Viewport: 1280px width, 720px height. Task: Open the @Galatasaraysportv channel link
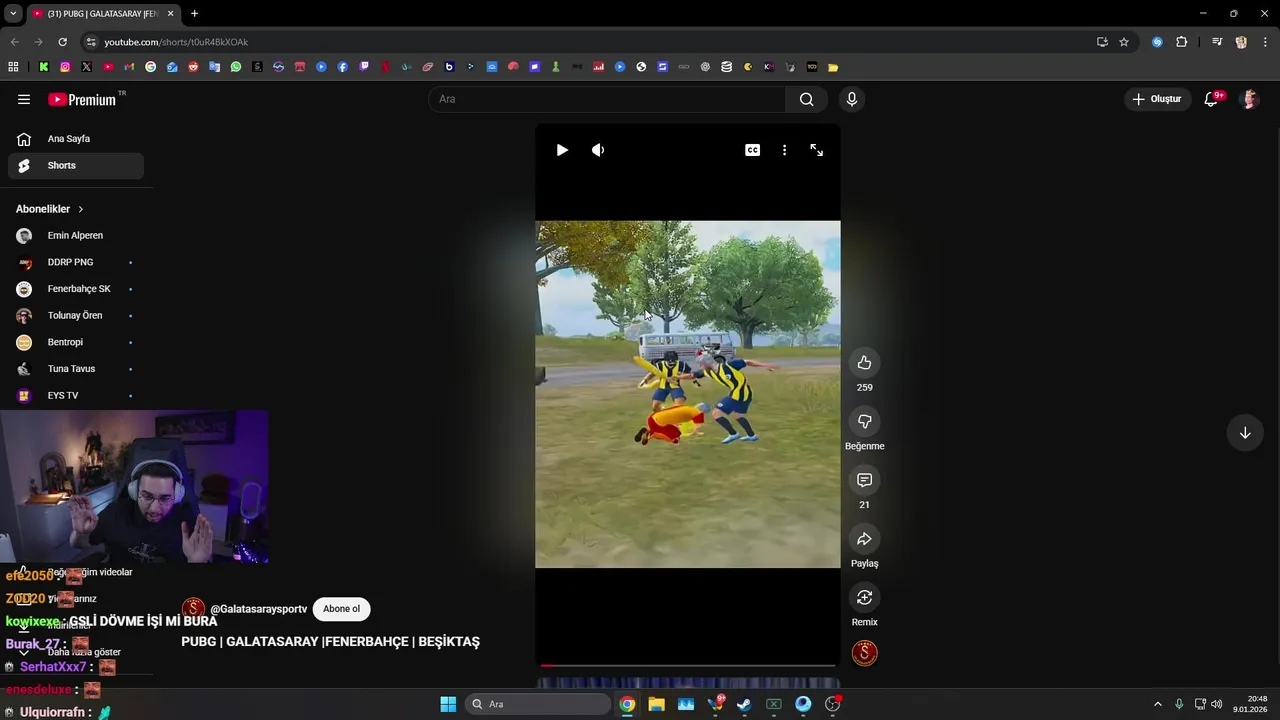[258, 609]
